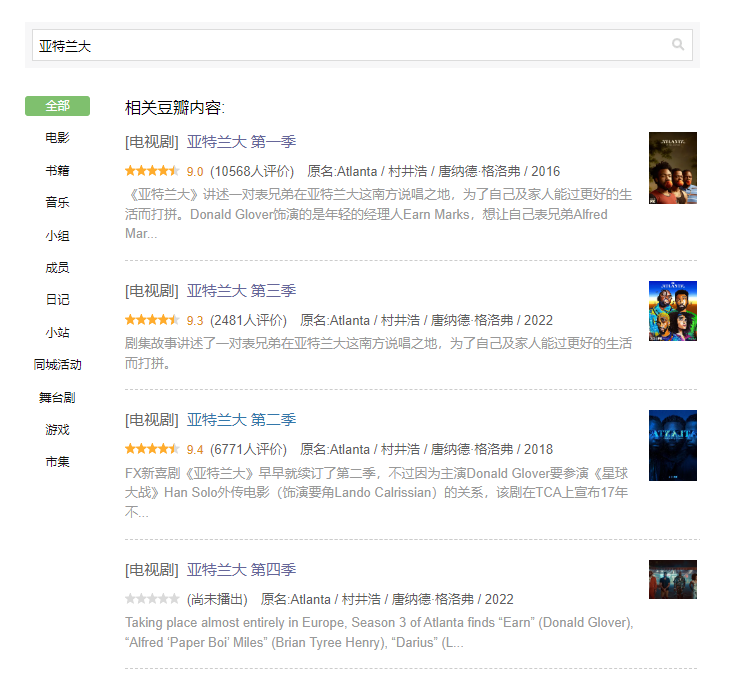The width and height of the screenshot is (747, 682).
Task: Click the 第四季 poster thumbnail
Action: [x=673, y=580]
